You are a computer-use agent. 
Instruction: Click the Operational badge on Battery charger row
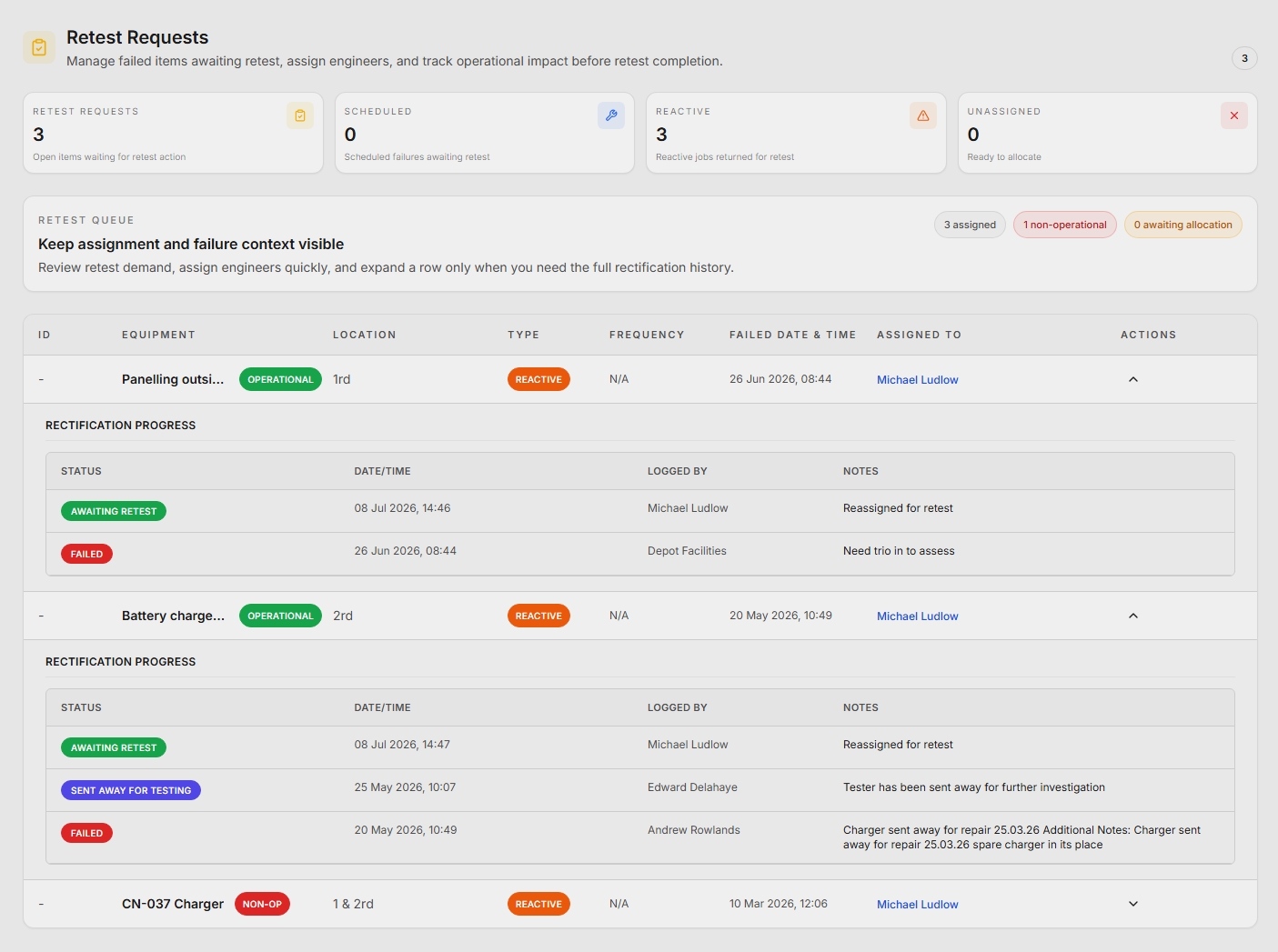pos(280,616)
